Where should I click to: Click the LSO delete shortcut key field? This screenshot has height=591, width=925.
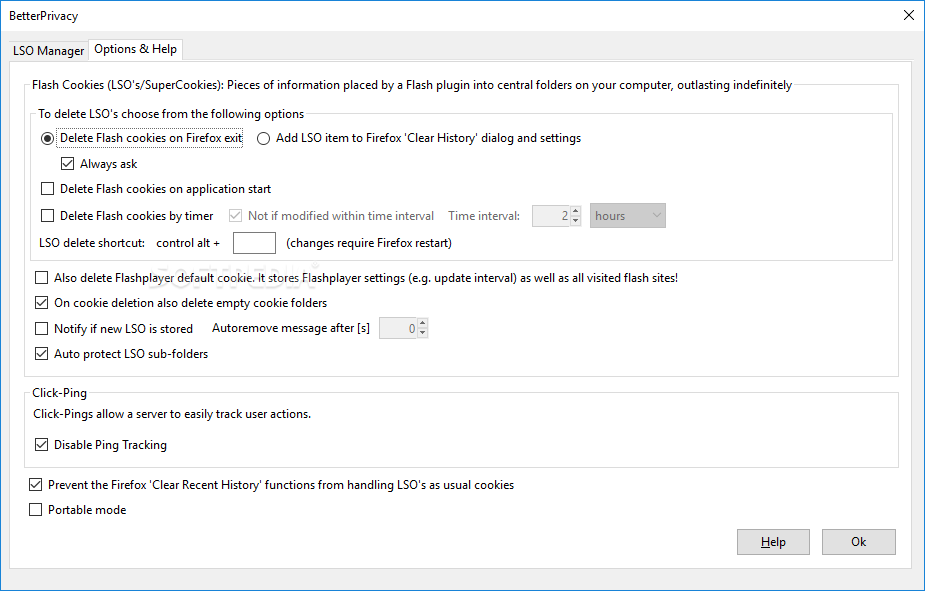254,243
